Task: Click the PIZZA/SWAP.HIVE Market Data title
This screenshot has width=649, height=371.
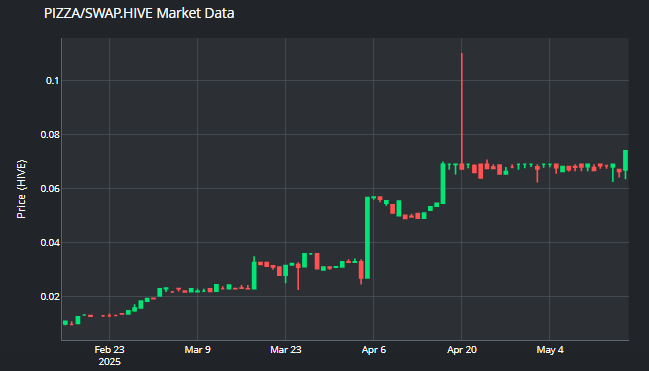Action: (x=139, y=13)
